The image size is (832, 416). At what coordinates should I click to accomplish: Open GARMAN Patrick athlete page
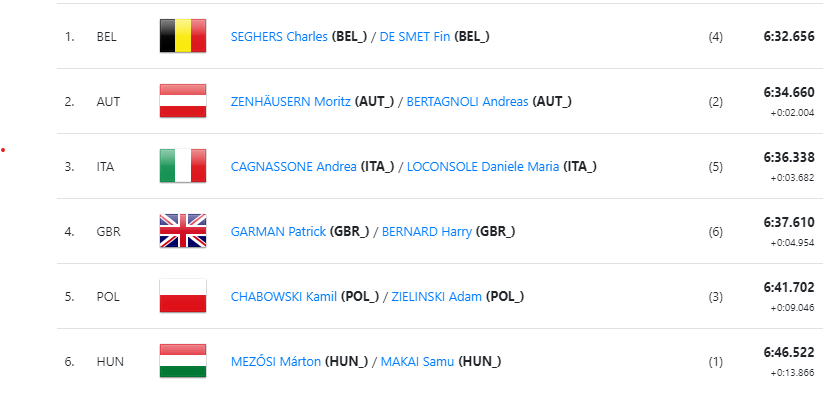point(279,231)
